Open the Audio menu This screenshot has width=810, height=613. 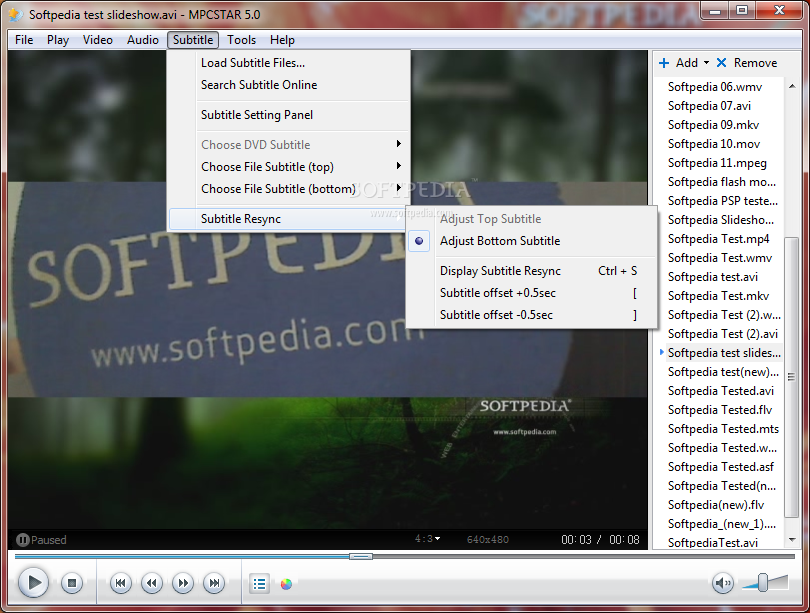point(143,40)
